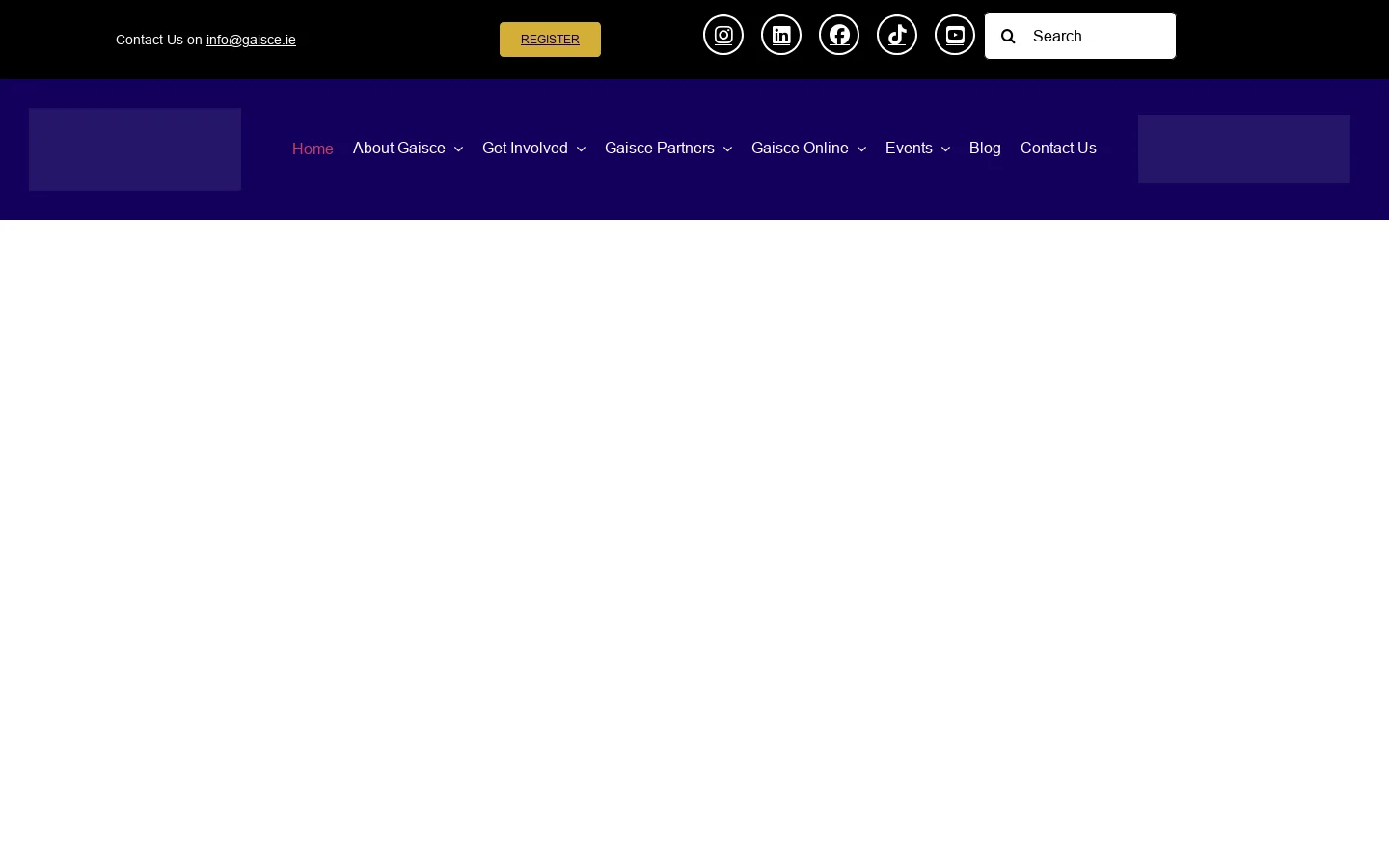This screenshot has width=1389, height=868.
Task: Go to the Home menu item
Action: click(x=313, y=149)
